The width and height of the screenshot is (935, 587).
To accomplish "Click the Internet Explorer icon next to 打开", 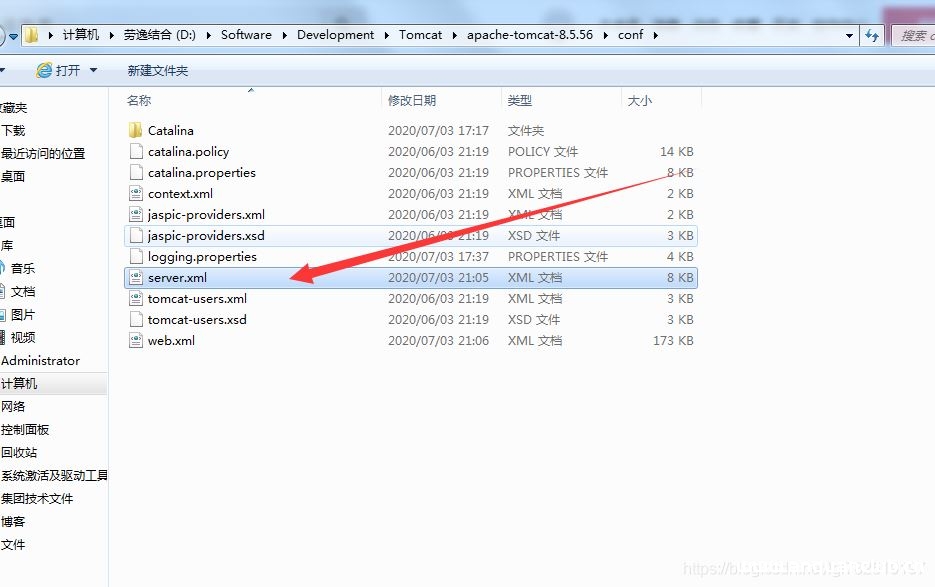I will (44, 70).
